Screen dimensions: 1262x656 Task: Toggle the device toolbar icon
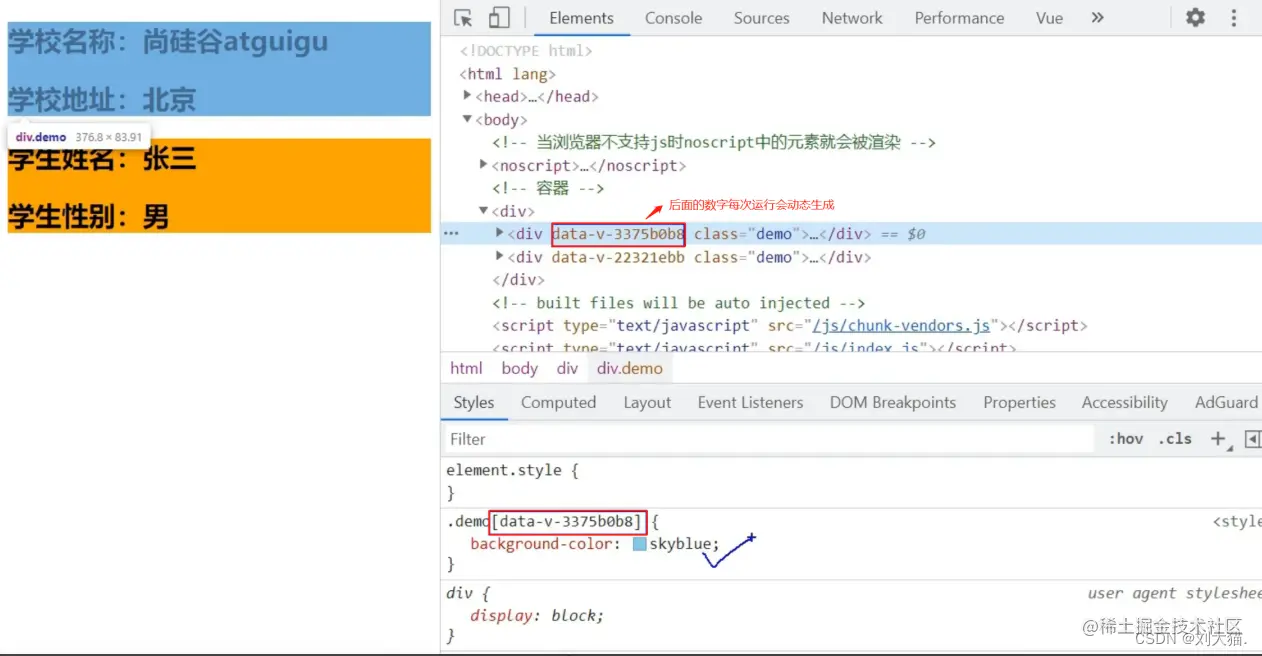click(498, 18)
